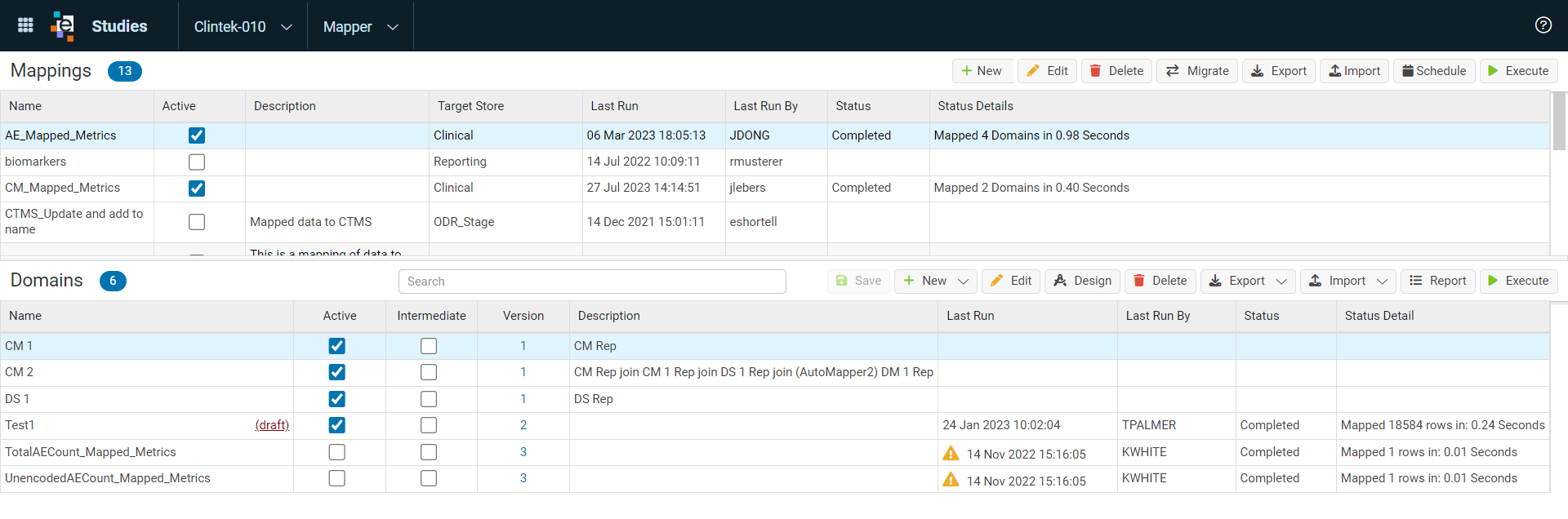Check Intermediate for Test1 domain
Viewport: 1568px width, 519px height.
[x=429, y=425]
